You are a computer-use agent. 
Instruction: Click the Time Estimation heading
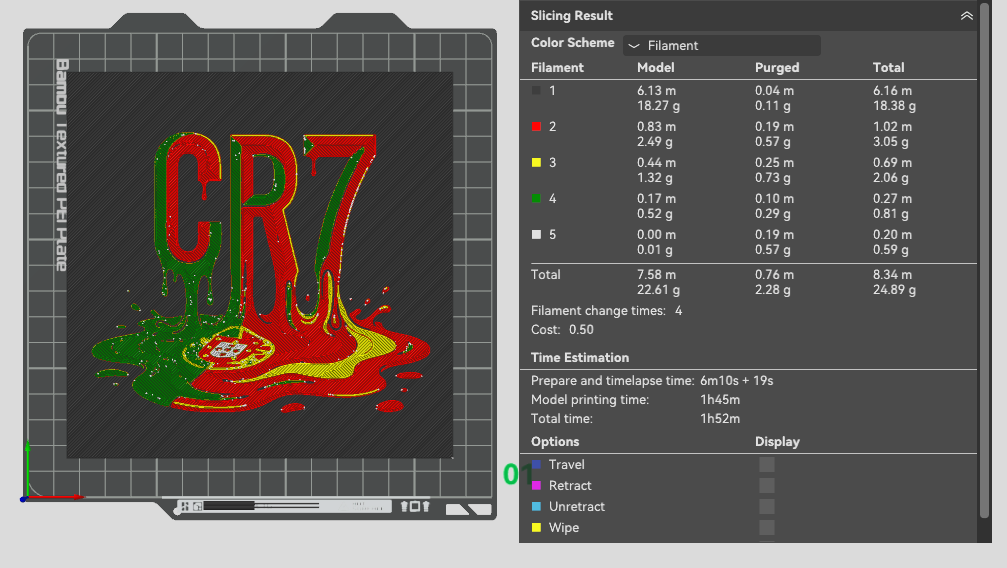580,358
